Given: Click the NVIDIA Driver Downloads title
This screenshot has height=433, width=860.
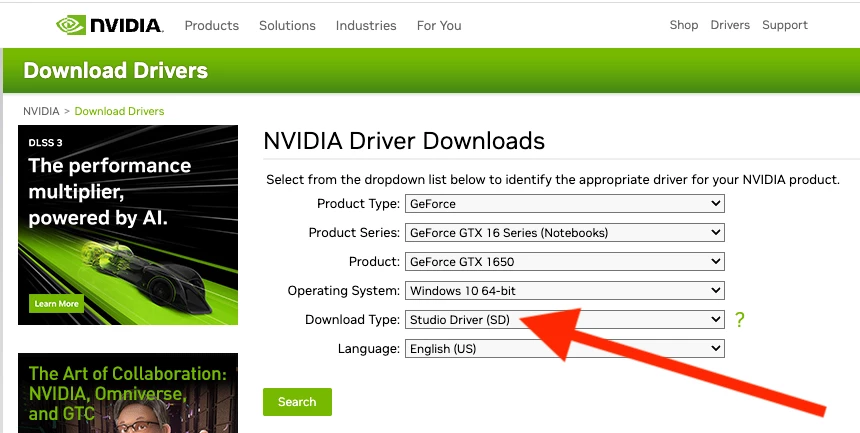Looking at the screenshot, I should [404, 141].
